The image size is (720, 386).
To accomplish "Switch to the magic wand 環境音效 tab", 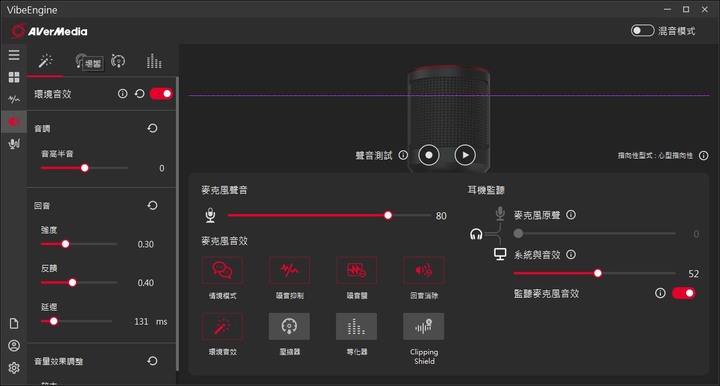I will click(45, 61).
